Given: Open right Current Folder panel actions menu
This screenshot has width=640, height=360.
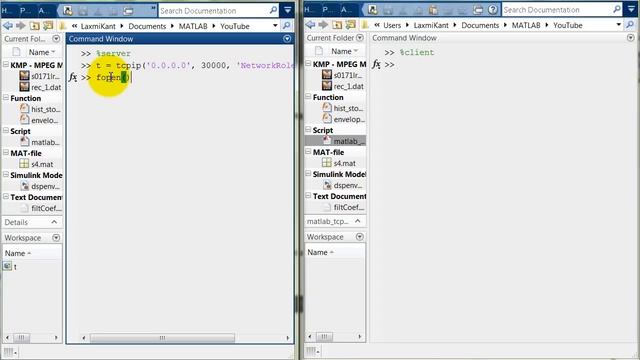Looking at the screenshot, I should click(360, 38).
